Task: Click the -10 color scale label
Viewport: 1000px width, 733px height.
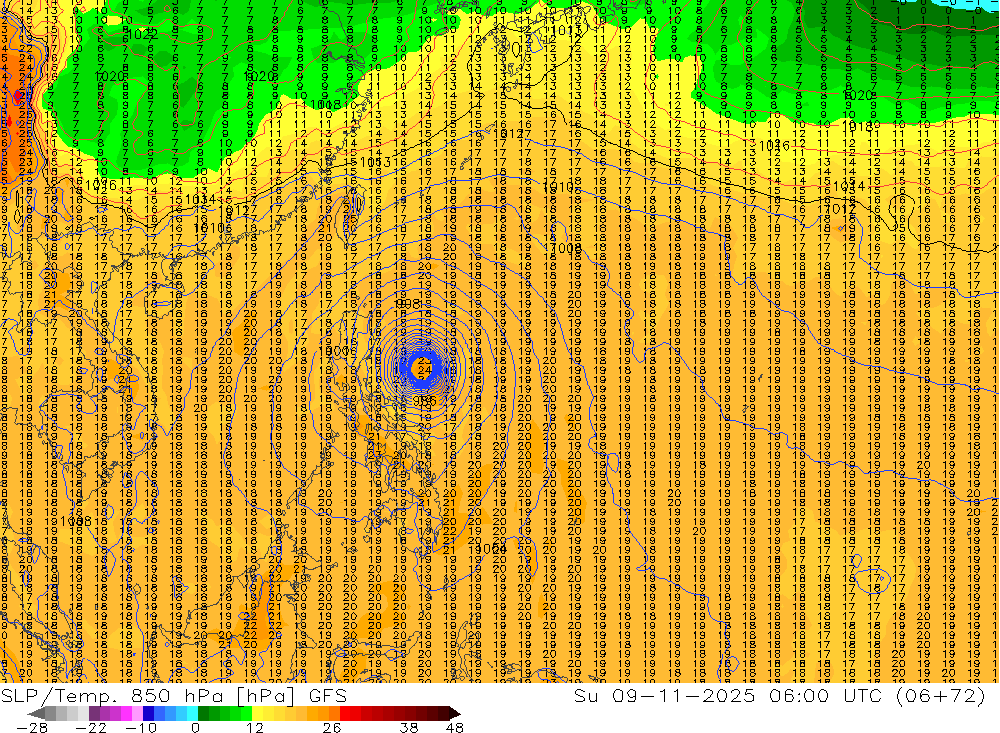Action: click(x=141, y=727)
